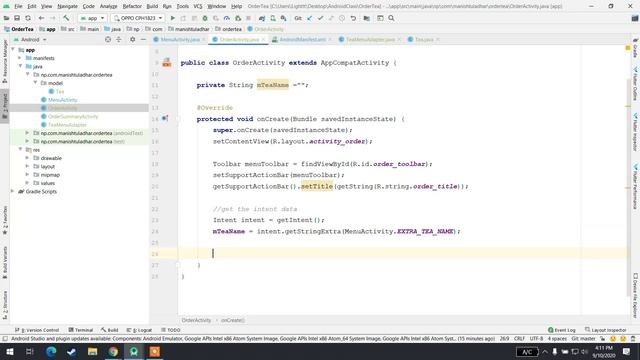The height and width of the screenshot is (360, 640).
Task: Click the Search Everywhere magnifier icon
Action: click(x=391, y=18)
